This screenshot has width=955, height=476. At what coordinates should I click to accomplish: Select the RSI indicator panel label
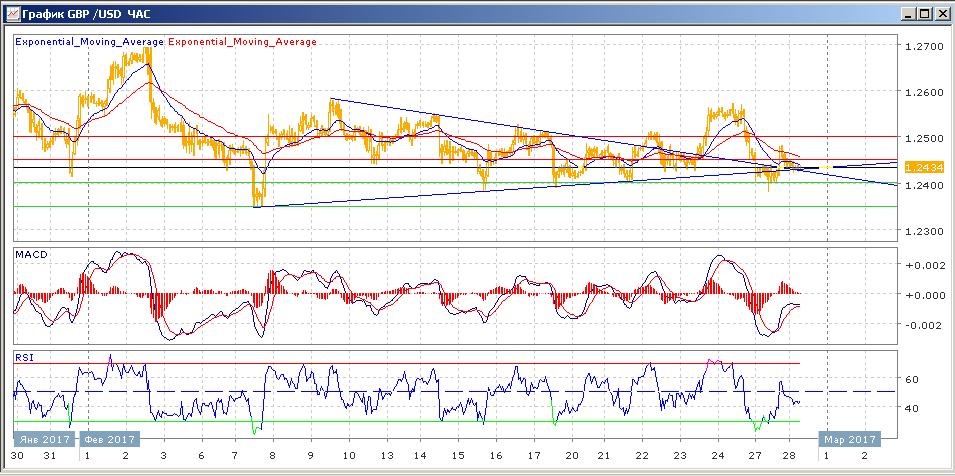[23, 357]
